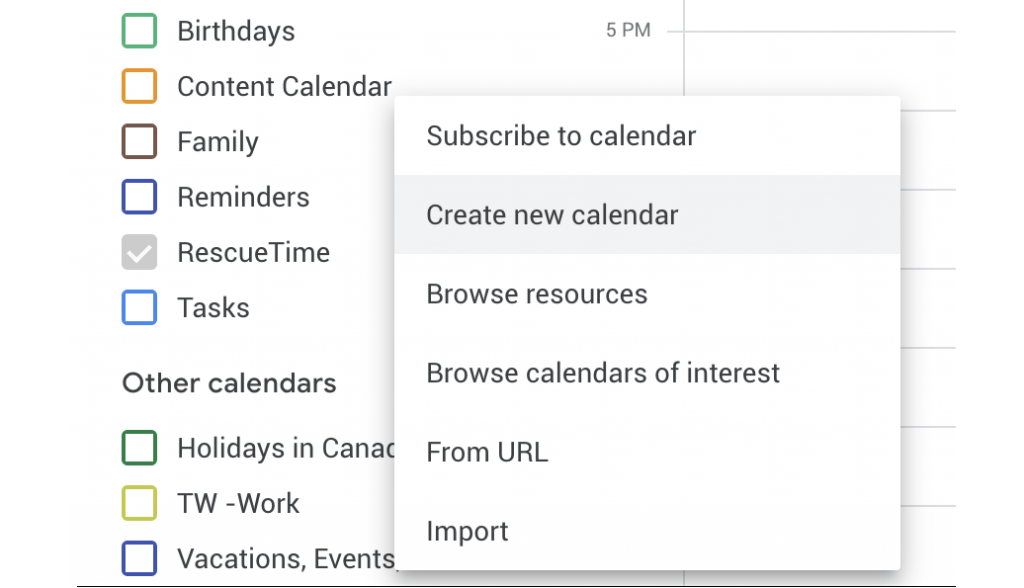Click the RescueTime calendar name
Screen dimensions: 1024x588
click(253, 253)
